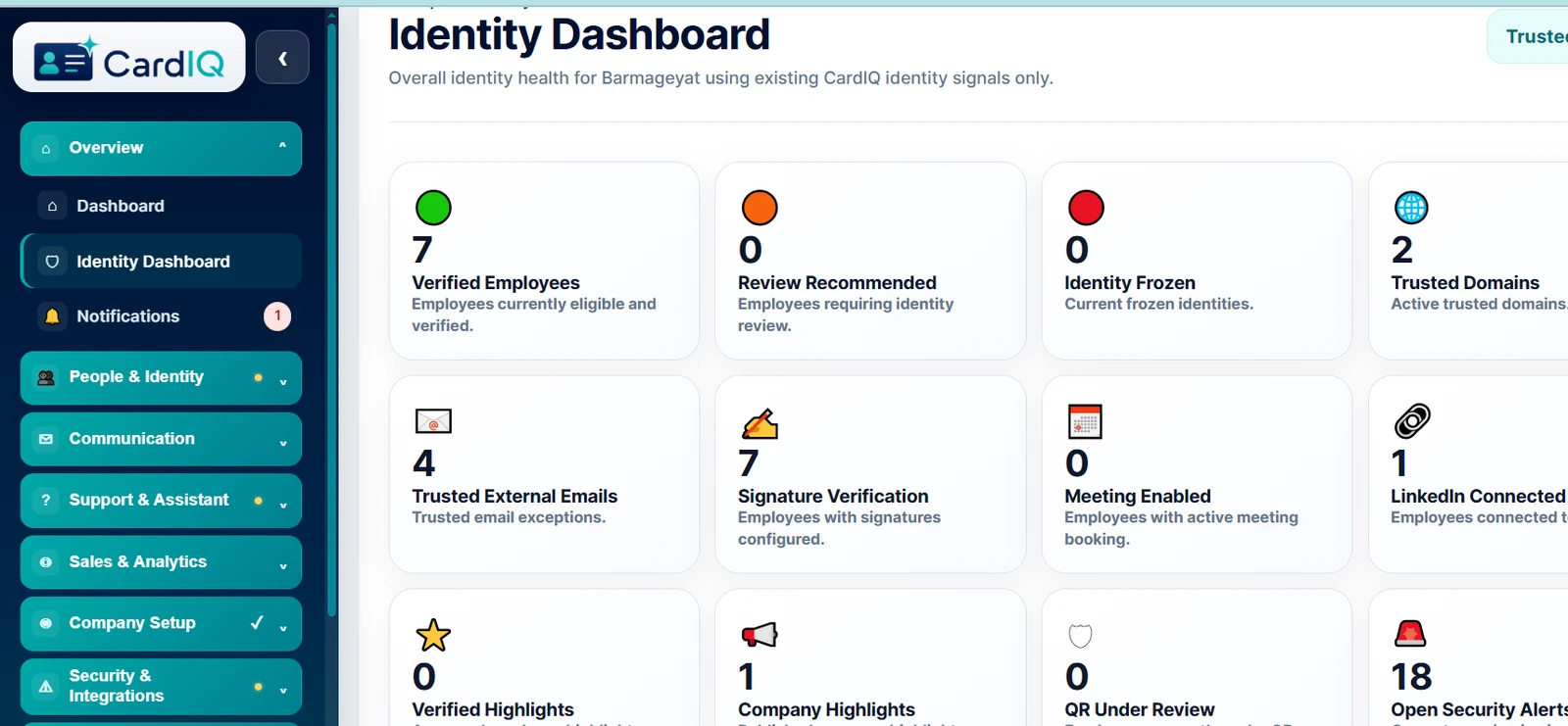This screenshot has height=726, width=1568.
Task: Click the home icon beside Dashboard
Action: pyautogui.click(x=53, y=206)
